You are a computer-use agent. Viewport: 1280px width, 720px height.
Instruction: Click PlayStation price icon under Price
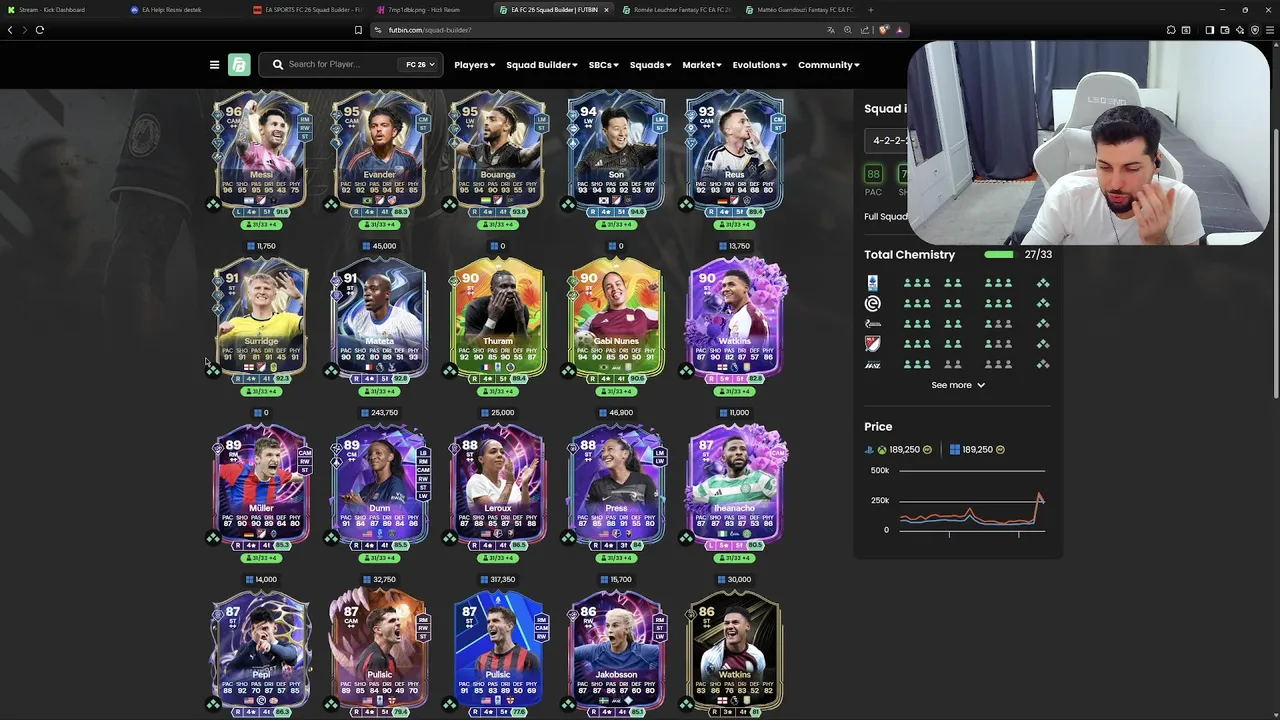(870, 450)
